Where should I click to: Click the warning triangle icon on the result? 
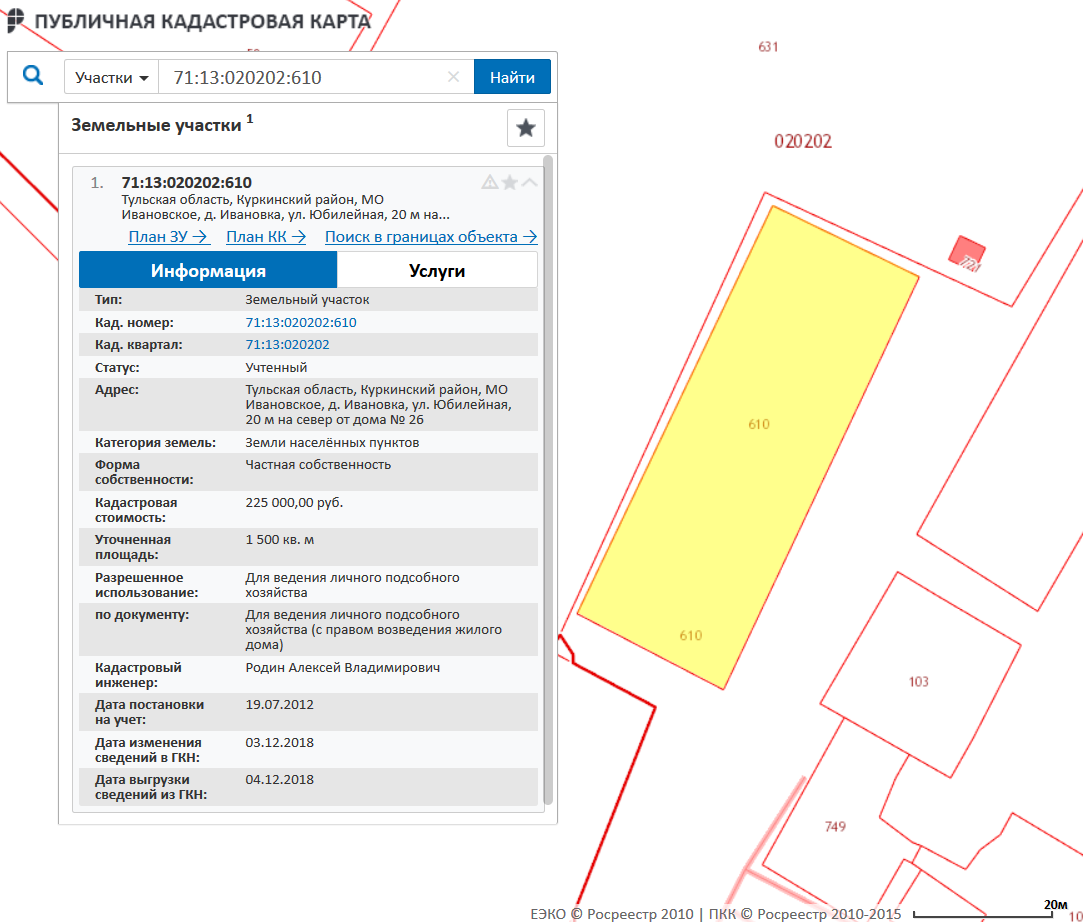489,182
